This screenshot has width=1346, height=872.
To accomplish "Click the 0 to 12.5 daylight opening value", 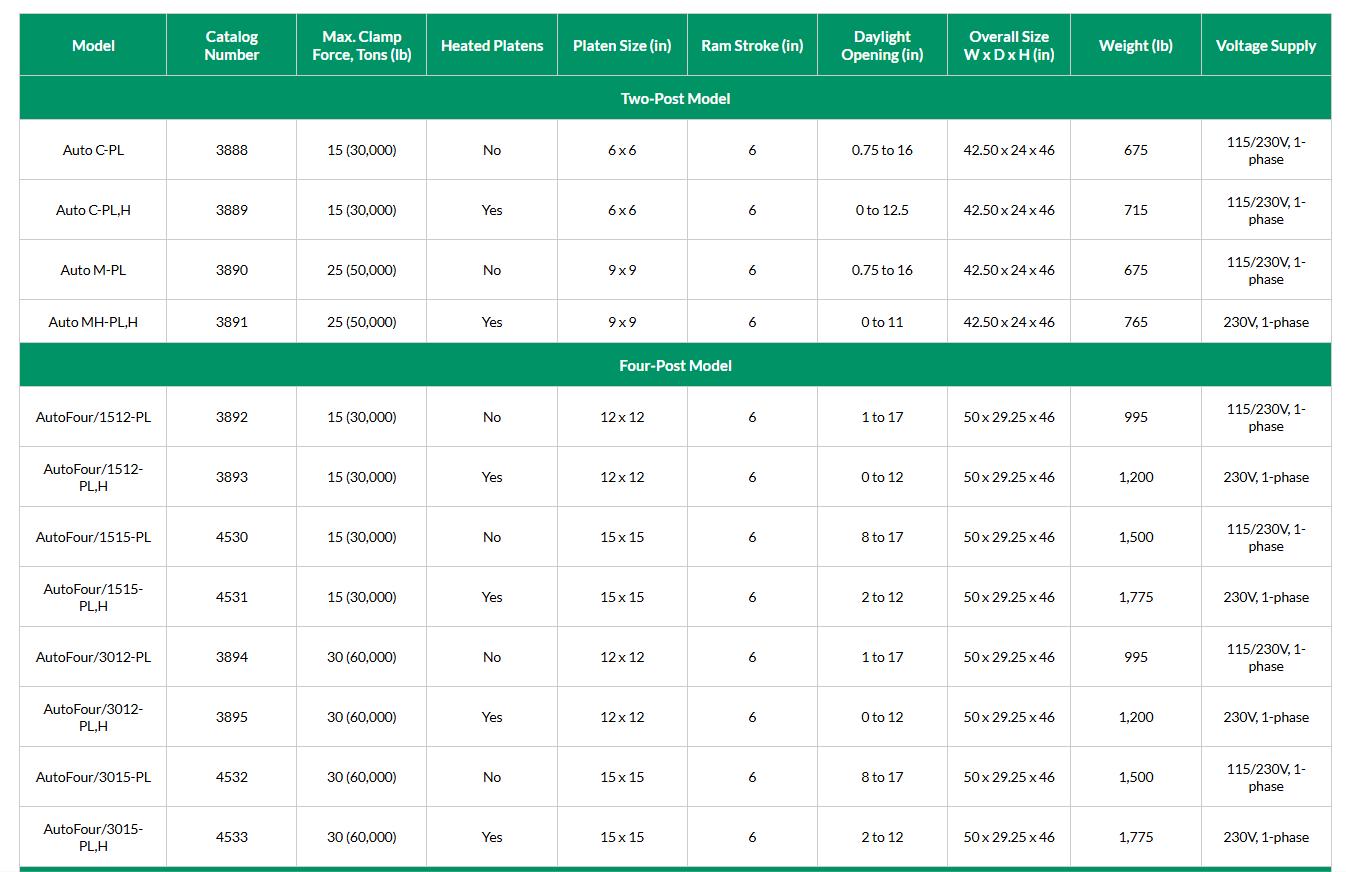I will [x=882, y=210].
